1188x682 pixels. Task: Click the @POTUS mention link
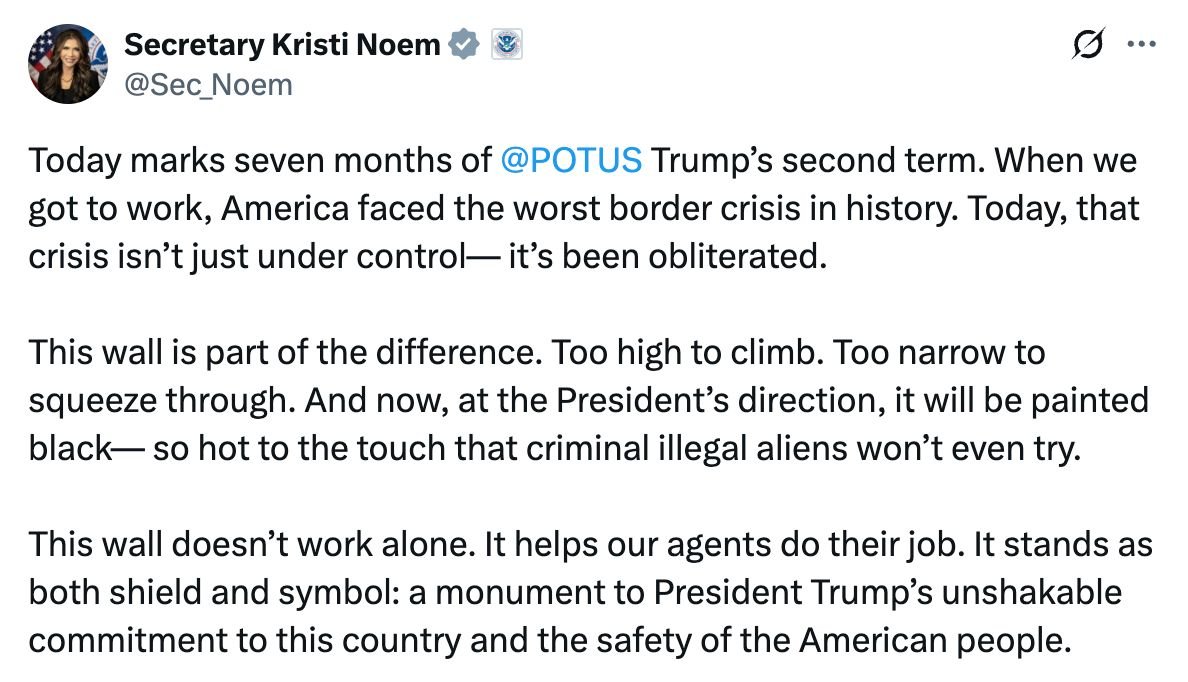(572, 161)
